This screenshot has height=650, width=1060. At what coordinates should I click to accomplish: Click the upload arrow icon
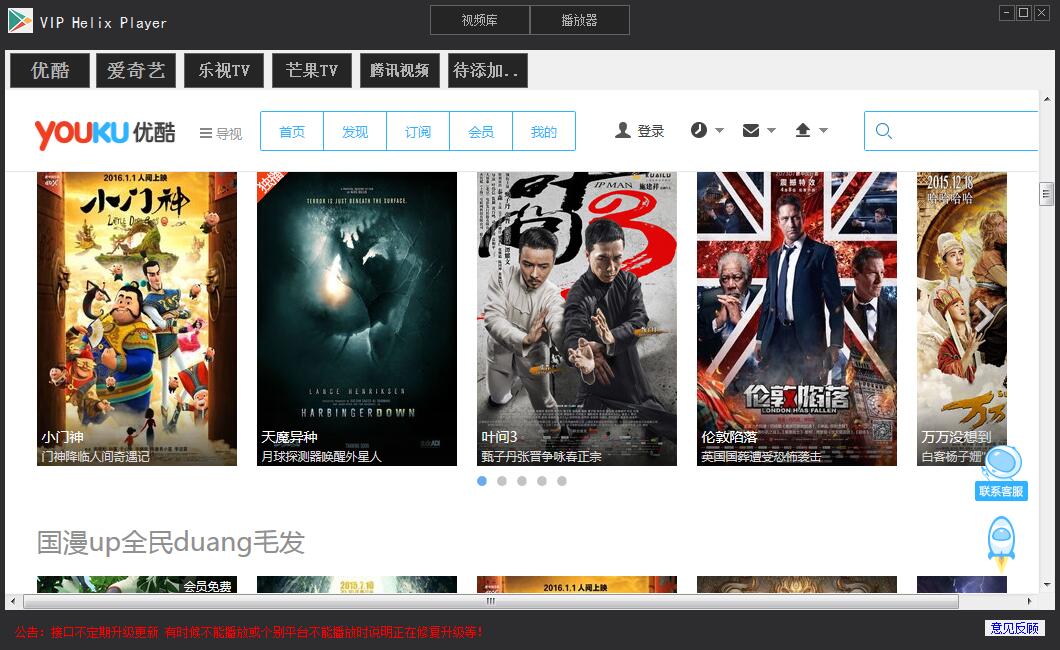[802, 130]
